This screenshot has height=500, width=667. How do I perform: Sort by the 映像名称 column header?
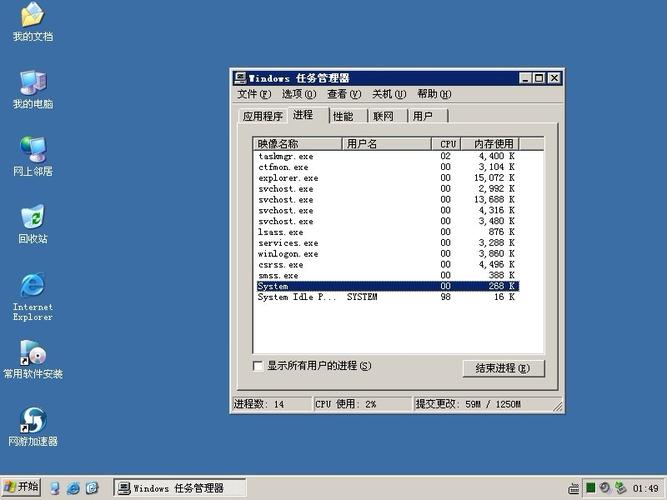pyautogui.click(x=298, y=144)
